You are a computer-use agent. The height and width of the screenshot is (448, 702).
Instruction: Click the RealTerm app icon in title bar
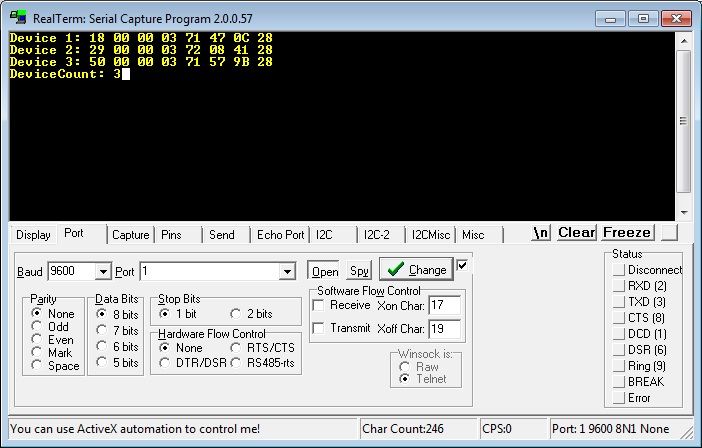18,18
